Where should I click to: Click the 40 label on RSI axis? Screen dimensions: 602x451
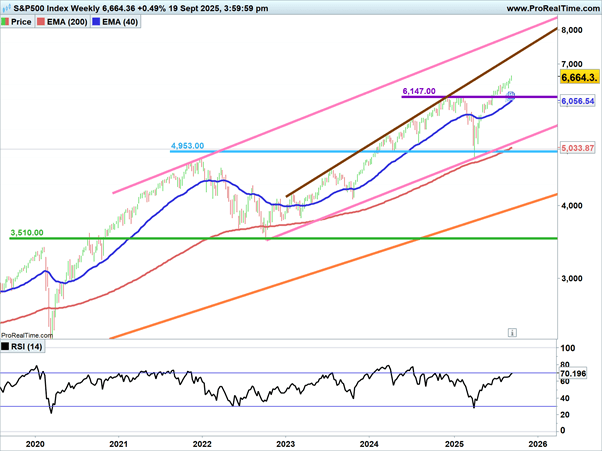[x=565, y=398]
